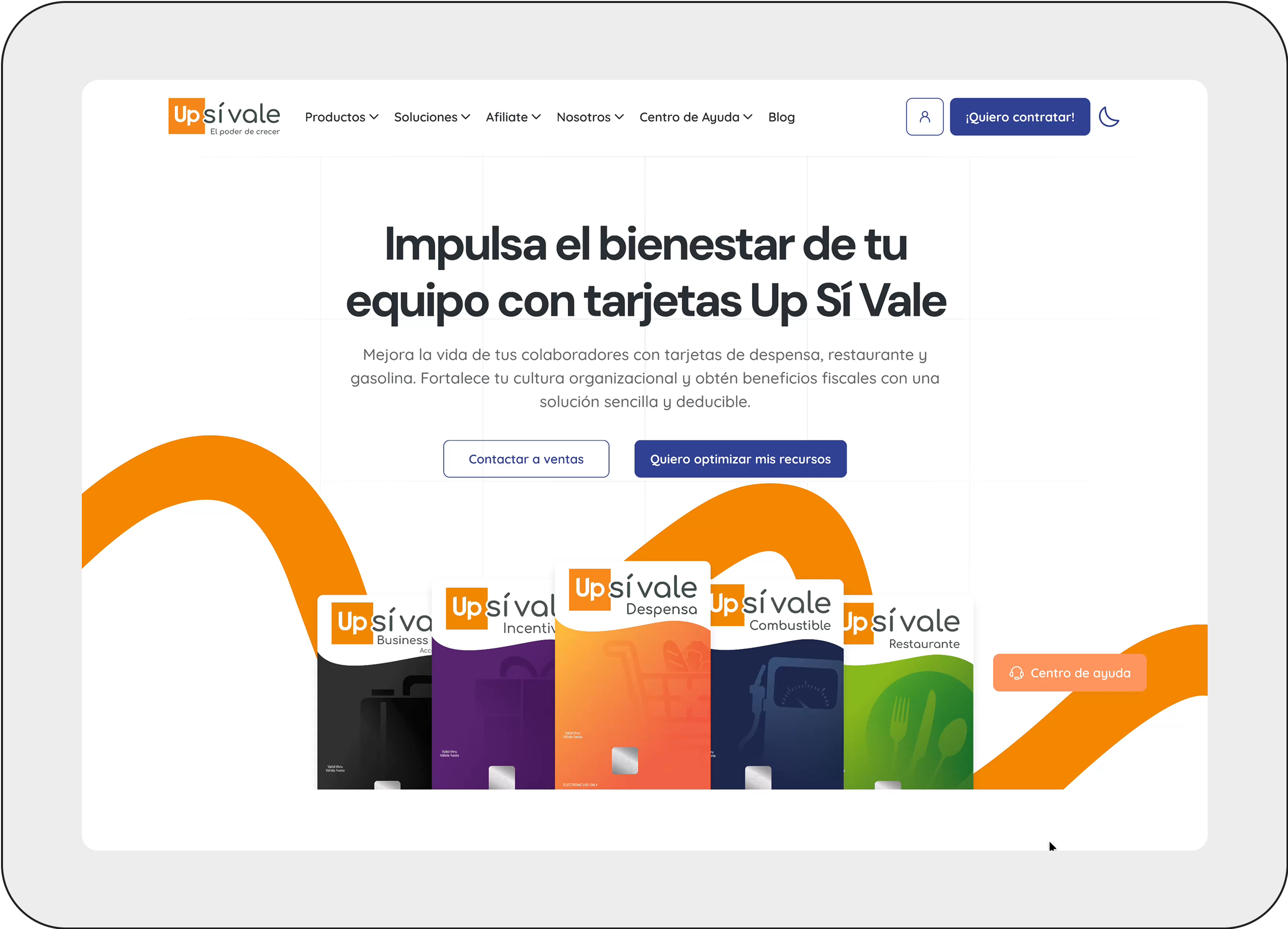Open the Nosotros menu
1288x929 pixels.
coord(589,116)
